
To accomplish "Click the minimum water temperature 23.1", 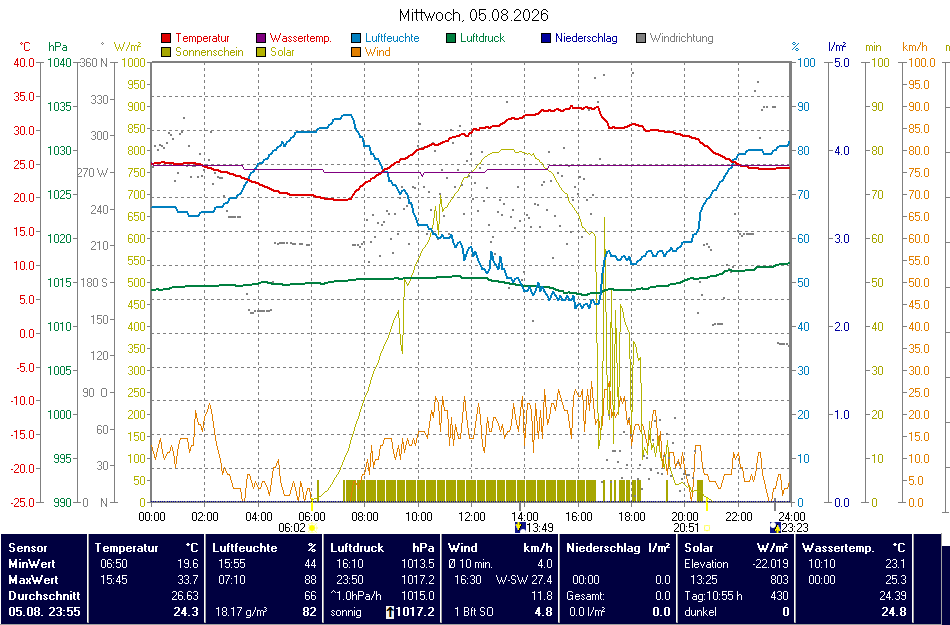I will tap(896, 564).
